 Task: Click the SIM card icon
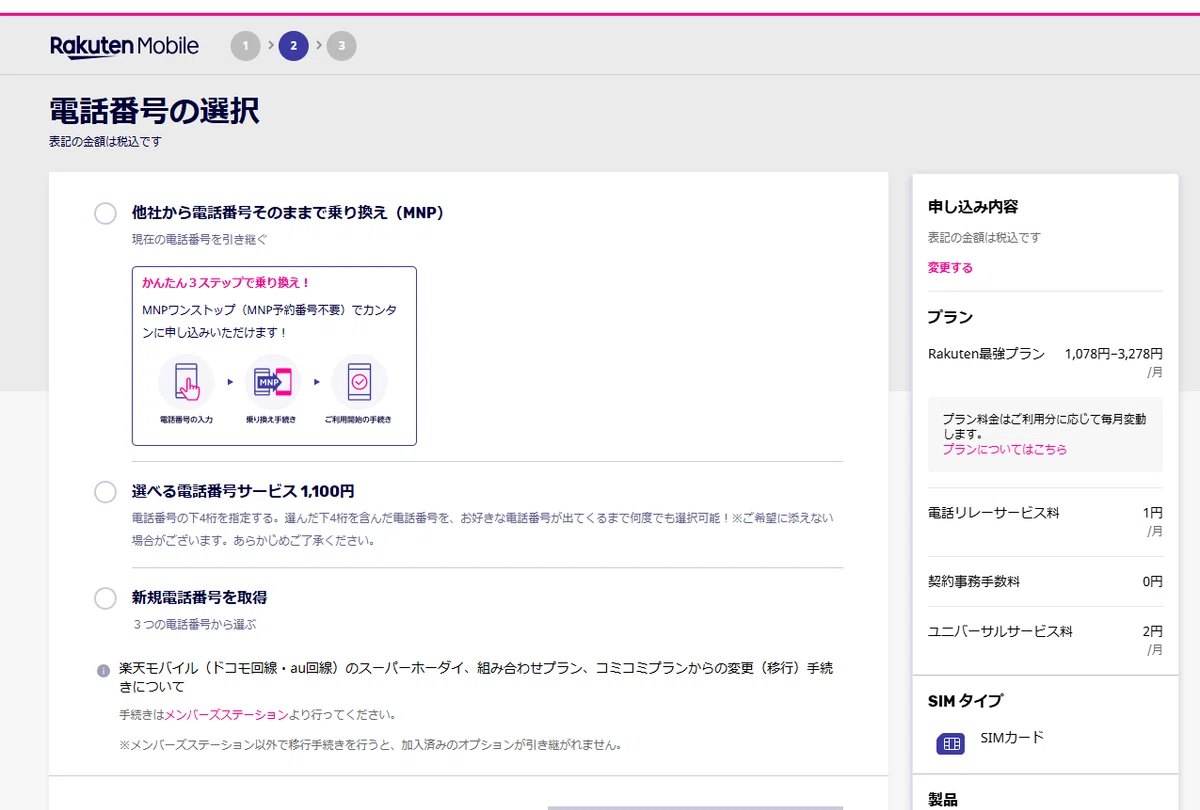[950, 744]
